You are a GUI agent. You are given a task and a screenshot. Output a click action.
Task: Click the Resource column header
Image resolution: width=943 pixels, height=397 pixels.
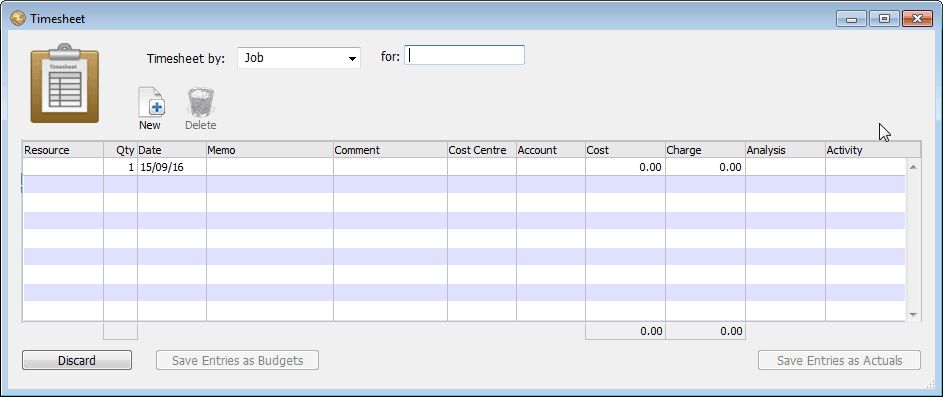point(63,150)
